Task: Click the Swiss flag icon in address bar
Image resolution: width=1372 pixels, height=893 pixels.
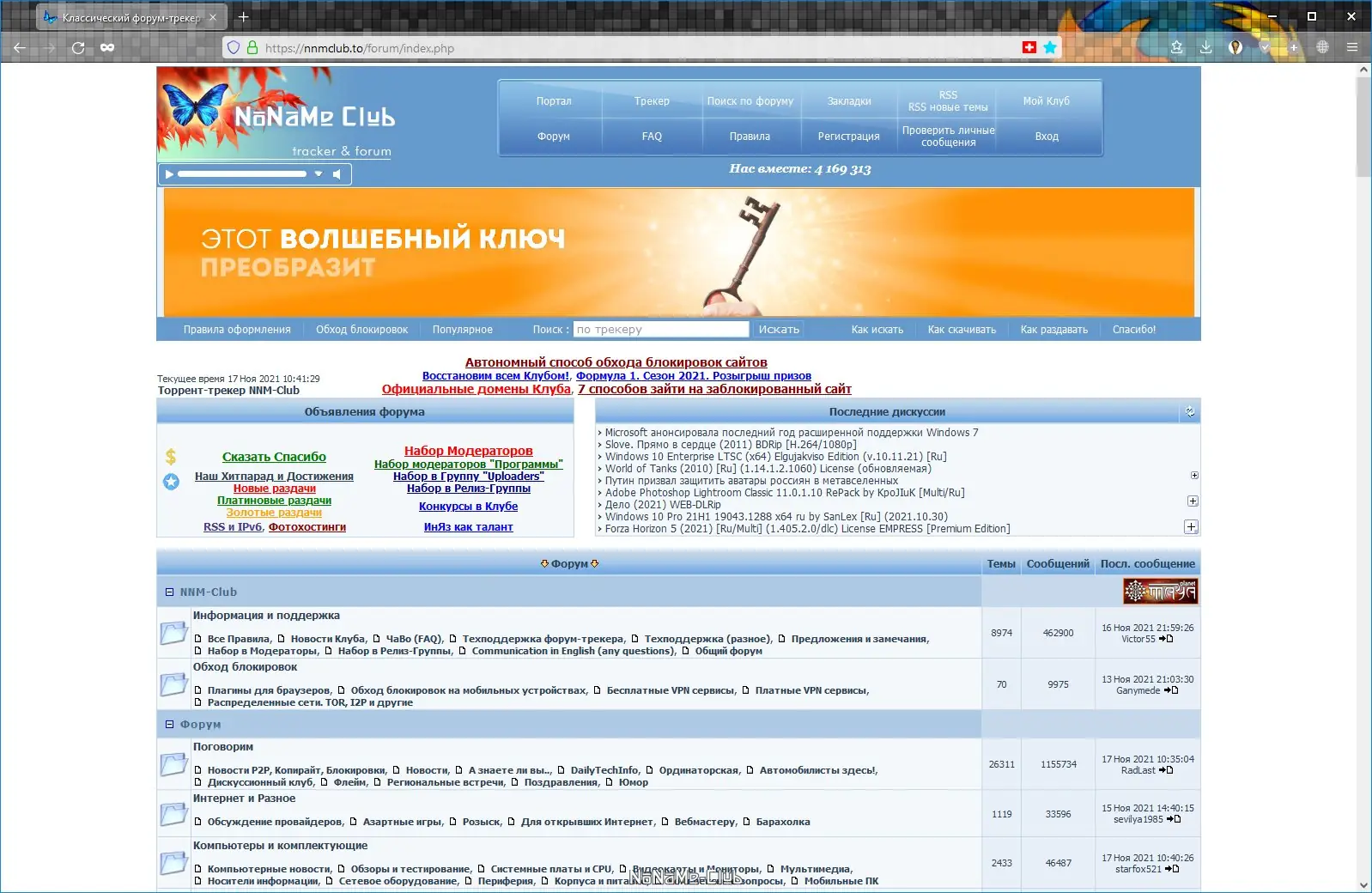Action: pos(1029,48)
